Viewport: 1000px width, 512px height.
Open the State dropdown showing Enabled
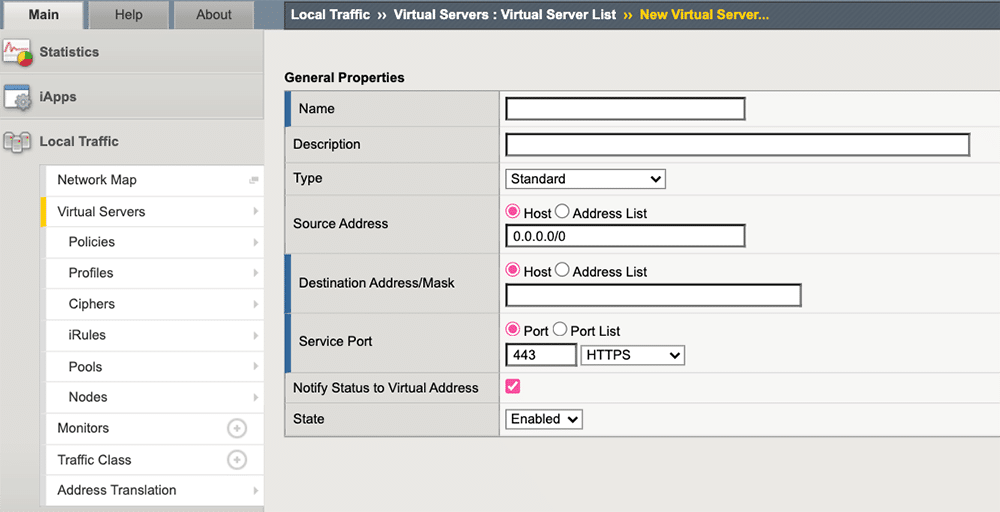544,419
